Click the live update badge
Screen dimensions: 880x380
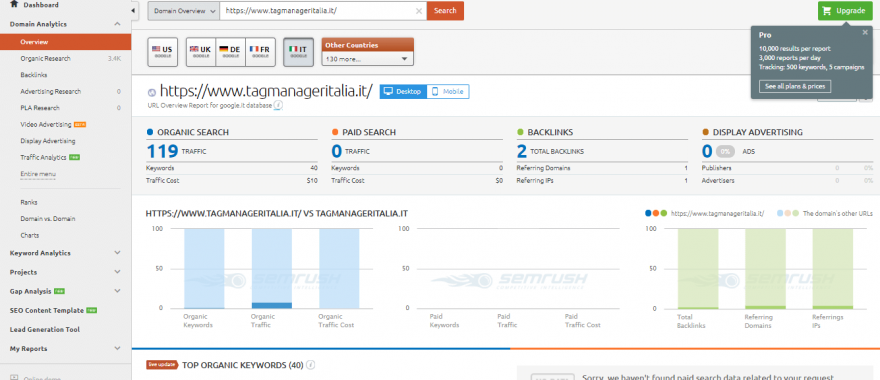click(x=162, y=365)
